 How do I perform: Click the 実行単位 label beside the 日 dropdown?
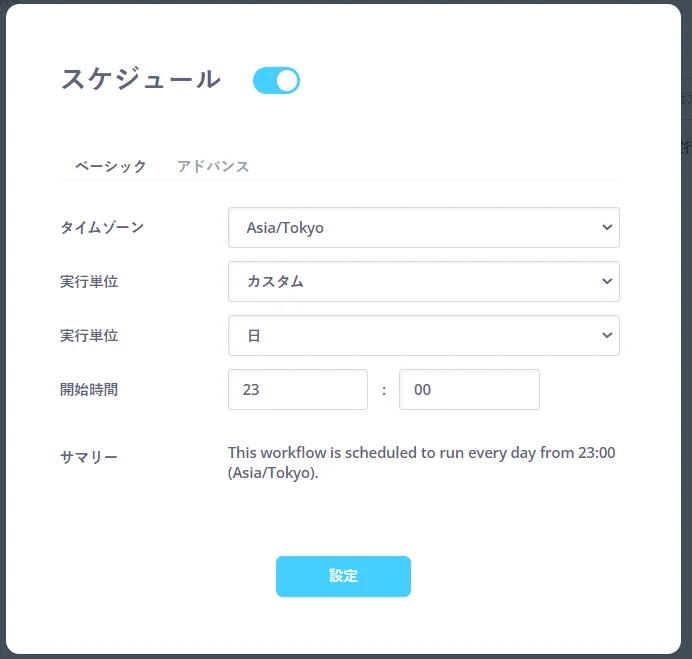click(89, 336)
